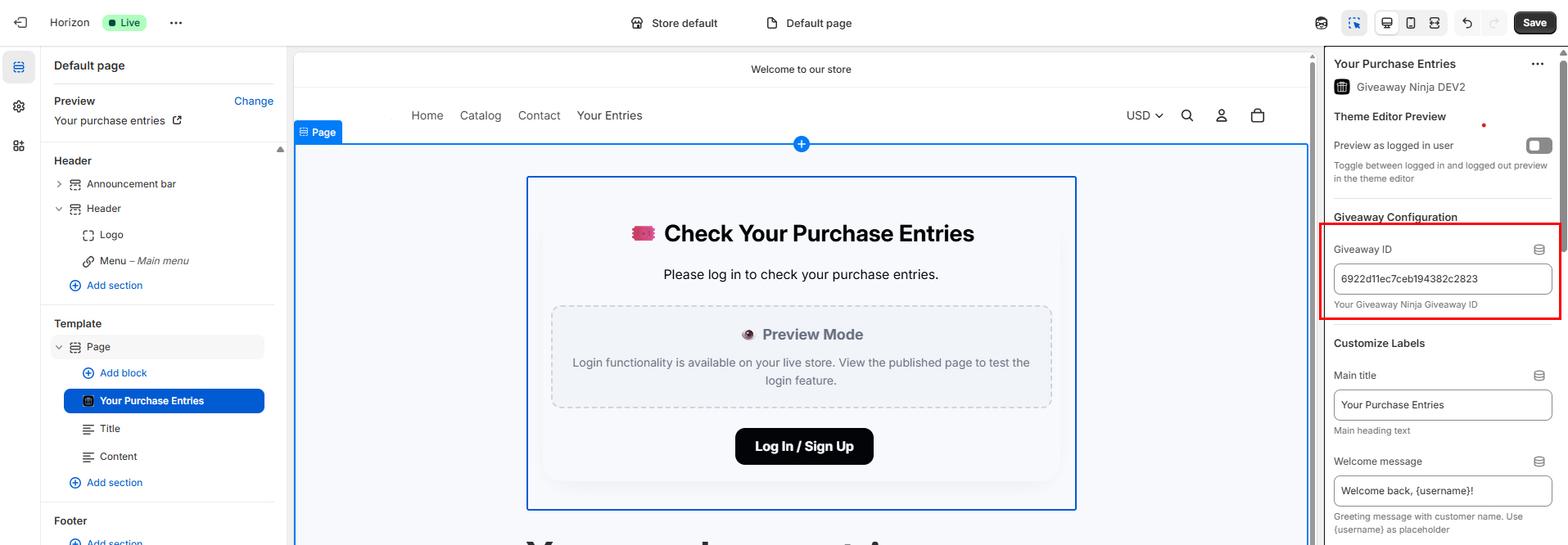Click the Change preview link
Image resolution: width=1568 pixels, height=545 pixels.
[254, 101]
